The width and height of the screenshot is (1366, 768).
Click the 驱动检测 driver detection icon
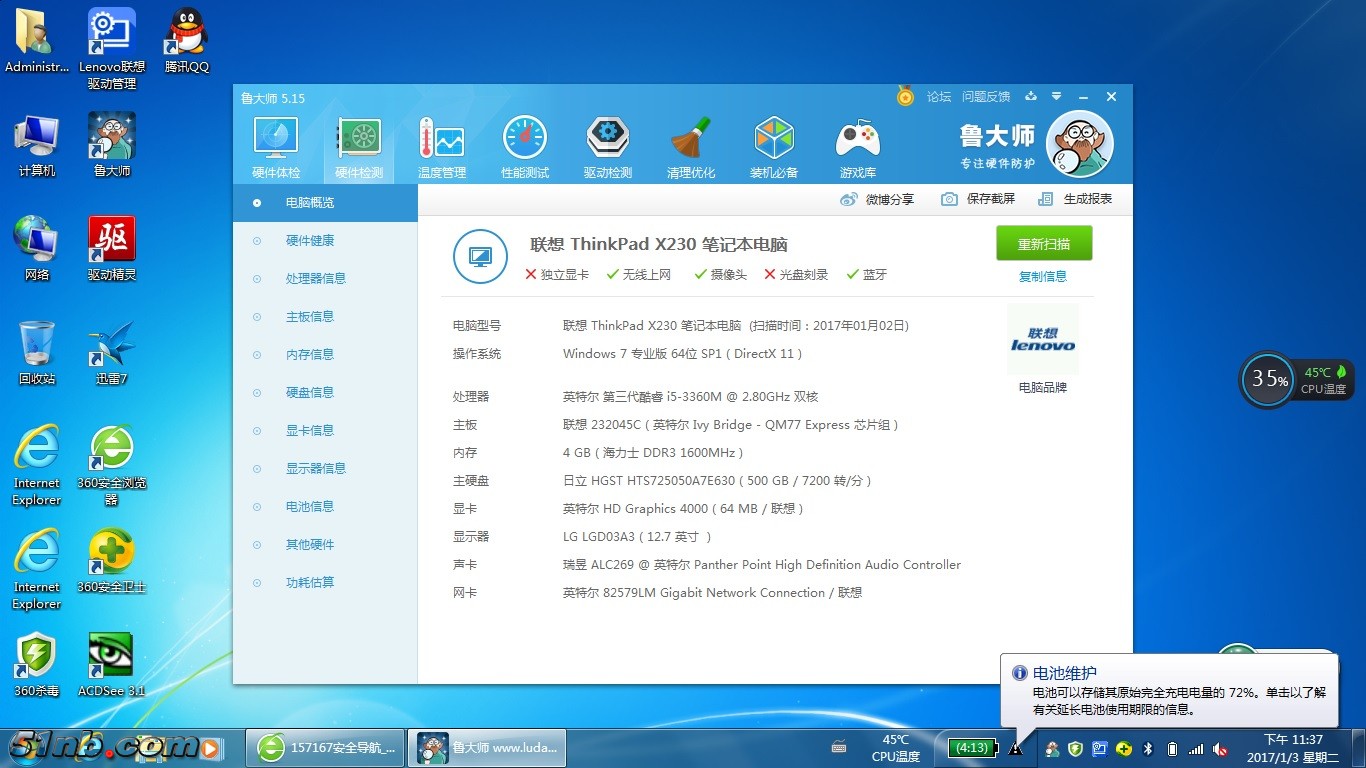click(607, 148)
